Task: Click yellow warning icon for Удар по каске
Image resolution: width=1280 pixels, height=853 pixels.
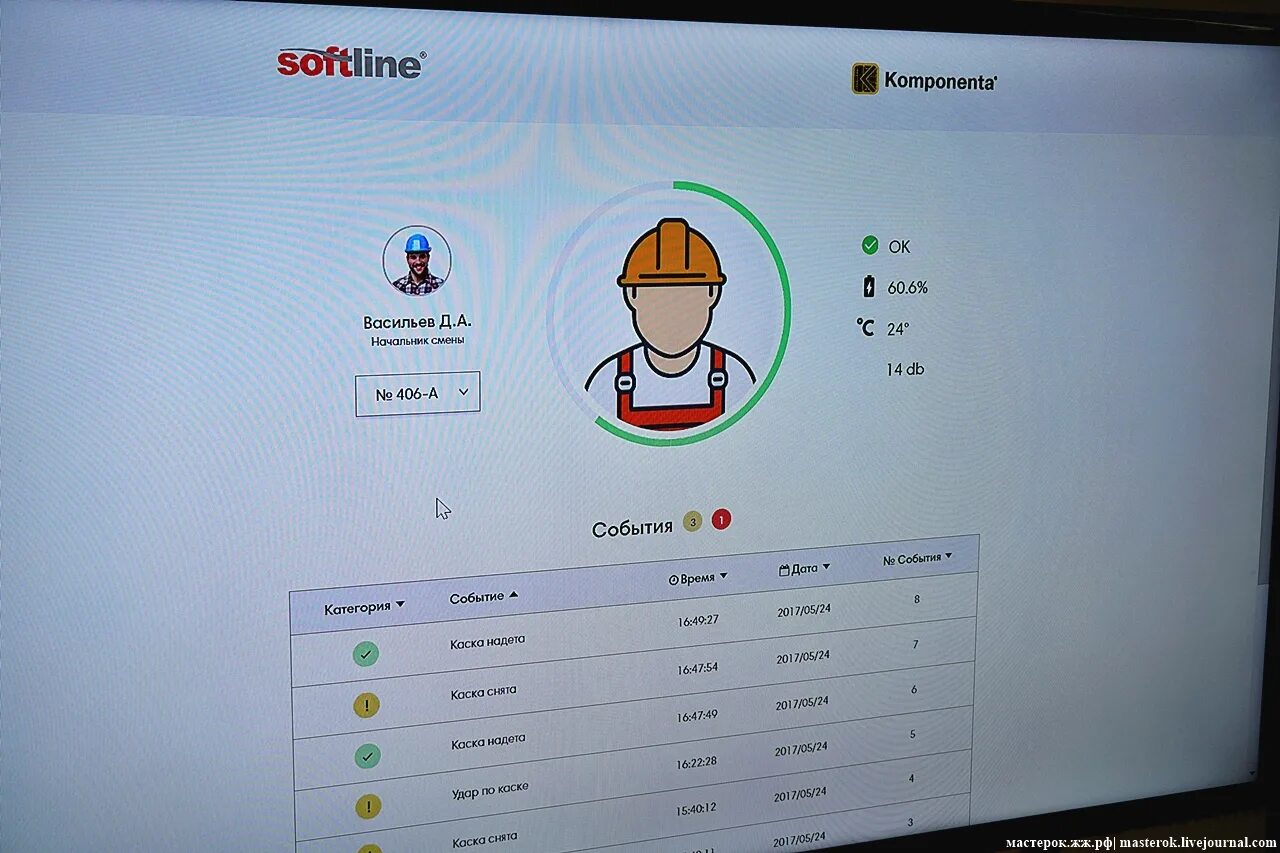Action: [368, 806]
